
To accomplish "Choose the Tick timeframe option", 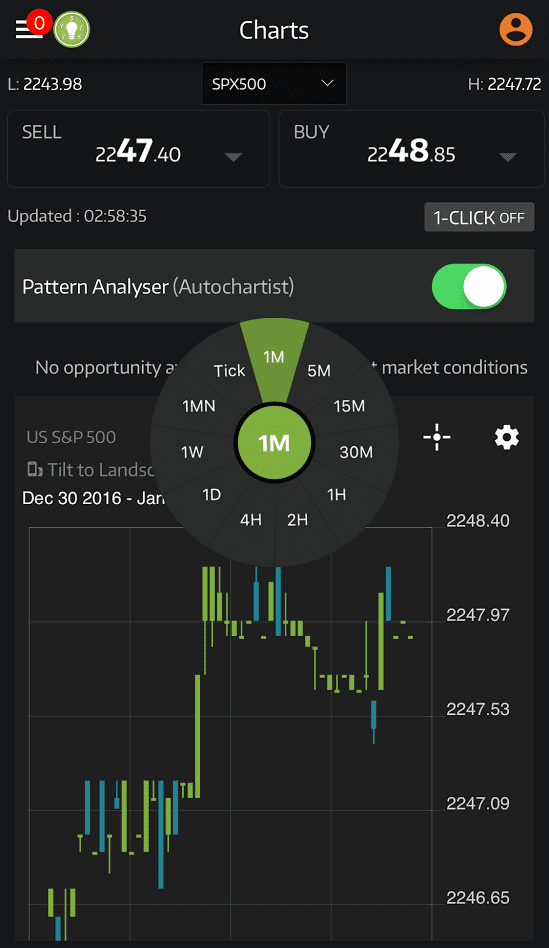I will click(230, 371).
